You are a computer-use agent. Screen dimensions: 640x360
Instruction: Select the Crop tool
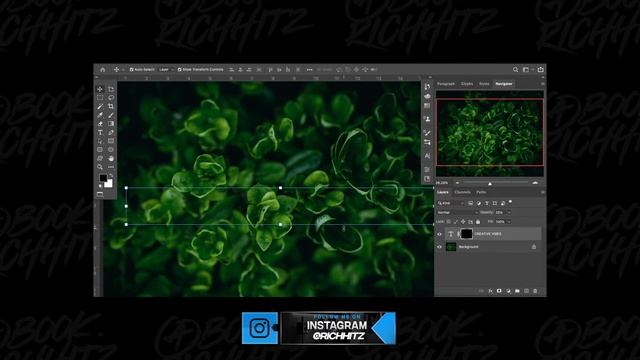point(111,107)
